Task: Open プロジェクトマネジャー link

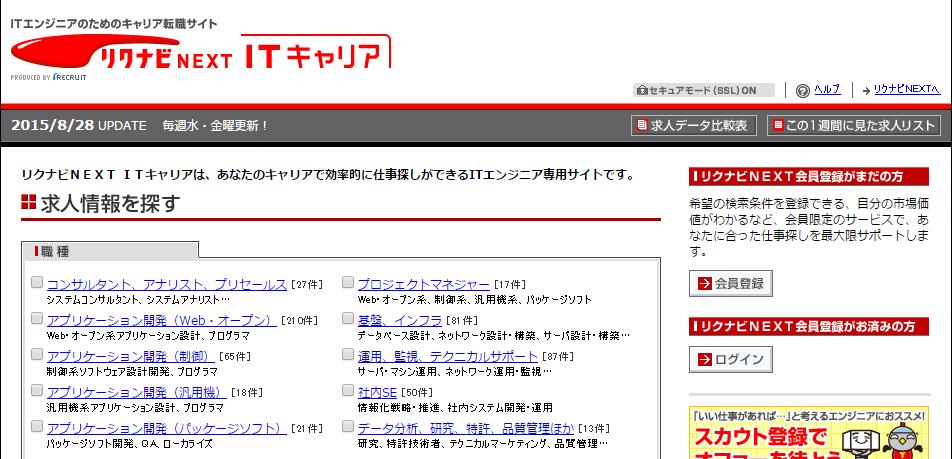Action: click(423, 284)
